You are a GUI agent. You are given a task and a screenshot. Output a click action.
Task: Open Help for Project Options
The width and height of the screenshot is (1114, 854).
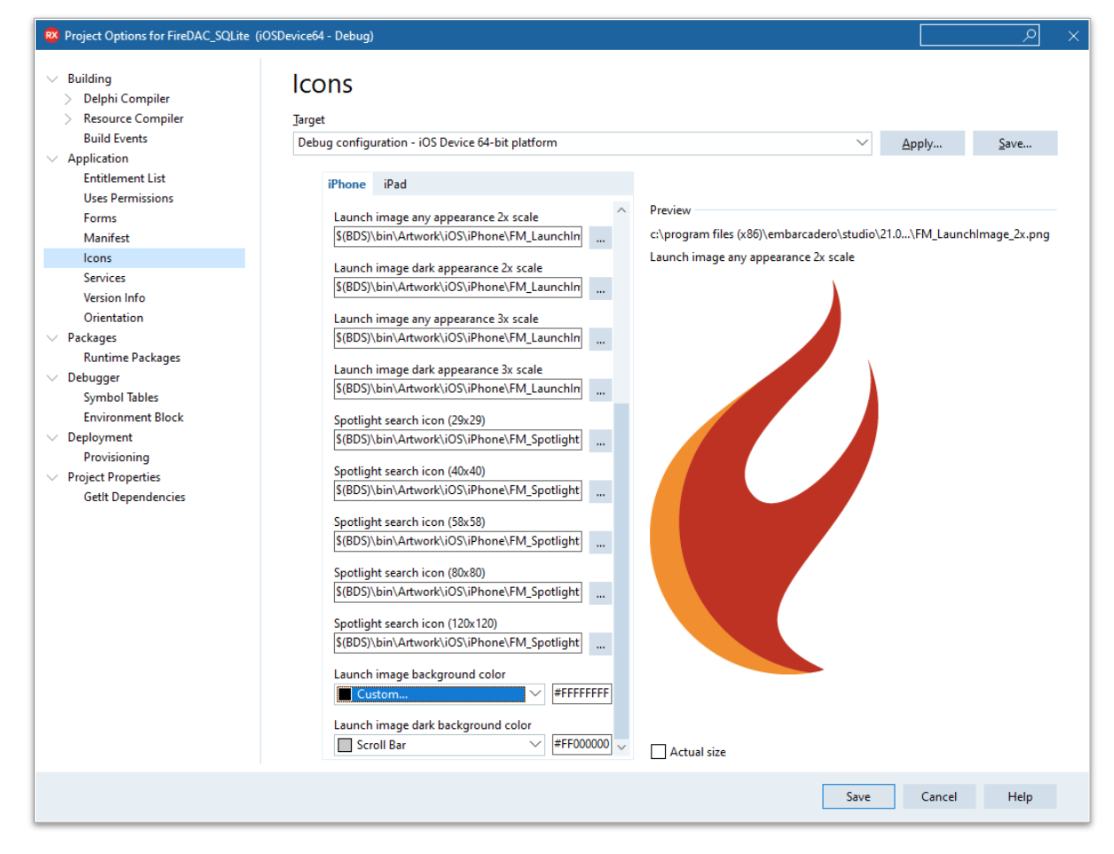pos(1020,796)
